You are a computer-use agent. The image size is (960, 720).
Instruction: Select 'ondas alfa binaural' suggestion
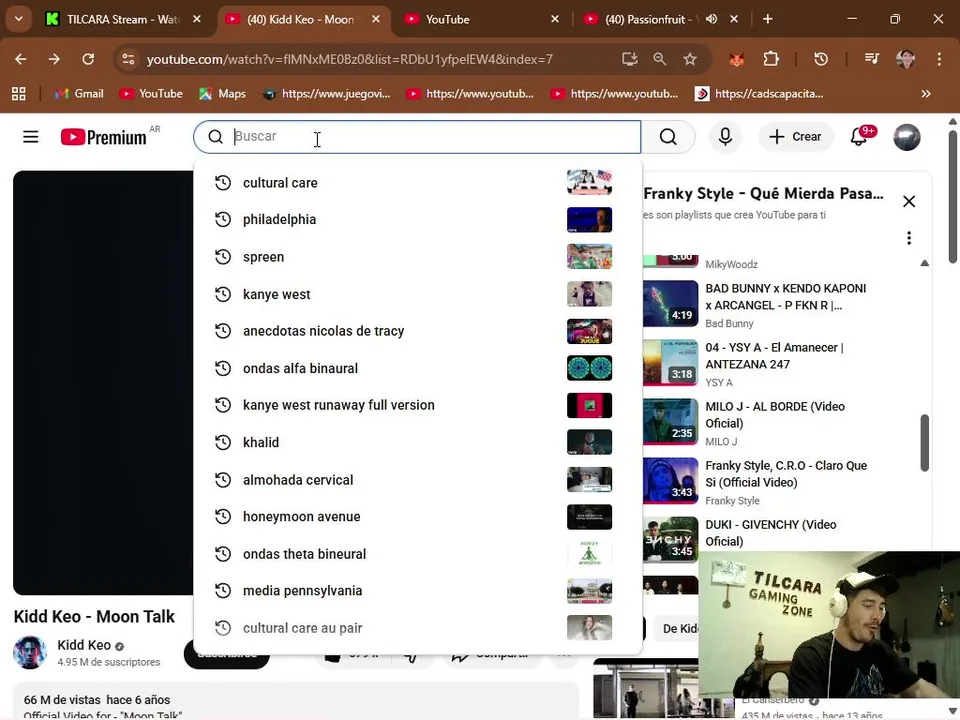418,368
